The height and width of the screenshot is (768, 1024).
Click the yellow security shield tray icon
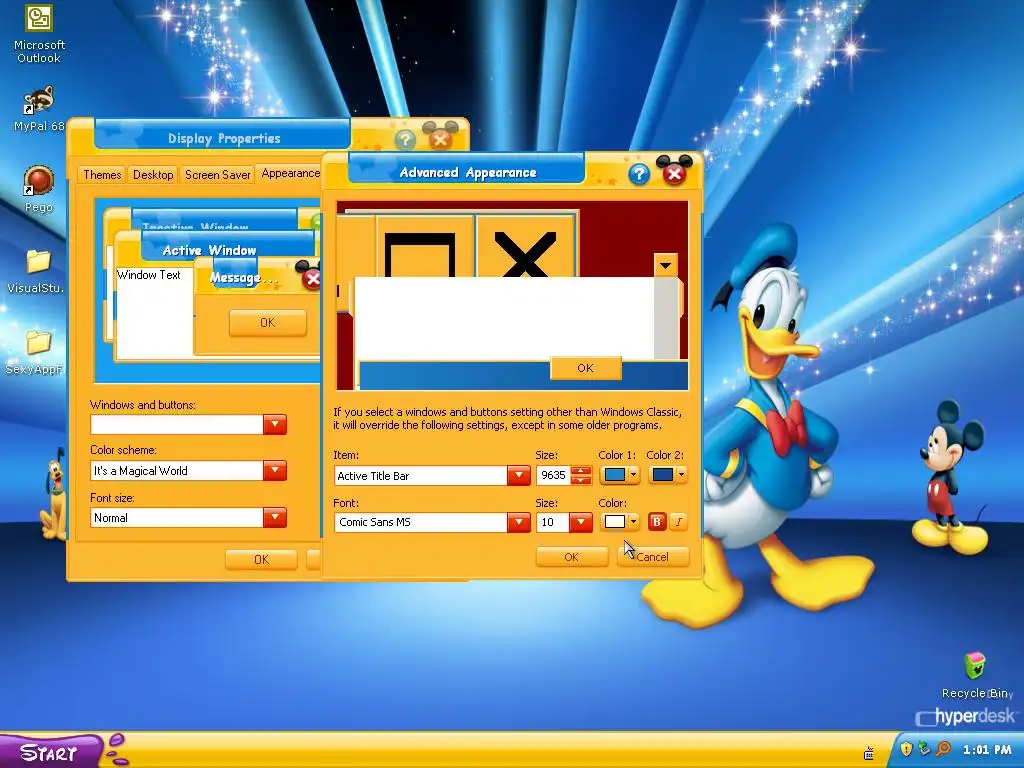click(906, 748)
